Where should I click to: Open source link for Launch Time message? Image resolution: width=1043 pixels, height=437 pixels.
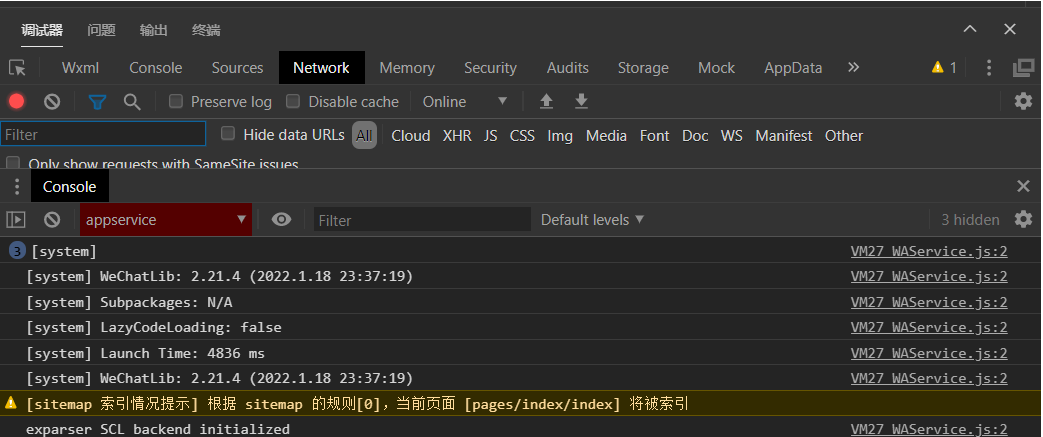pyautogui.click(x=929, y=353)
